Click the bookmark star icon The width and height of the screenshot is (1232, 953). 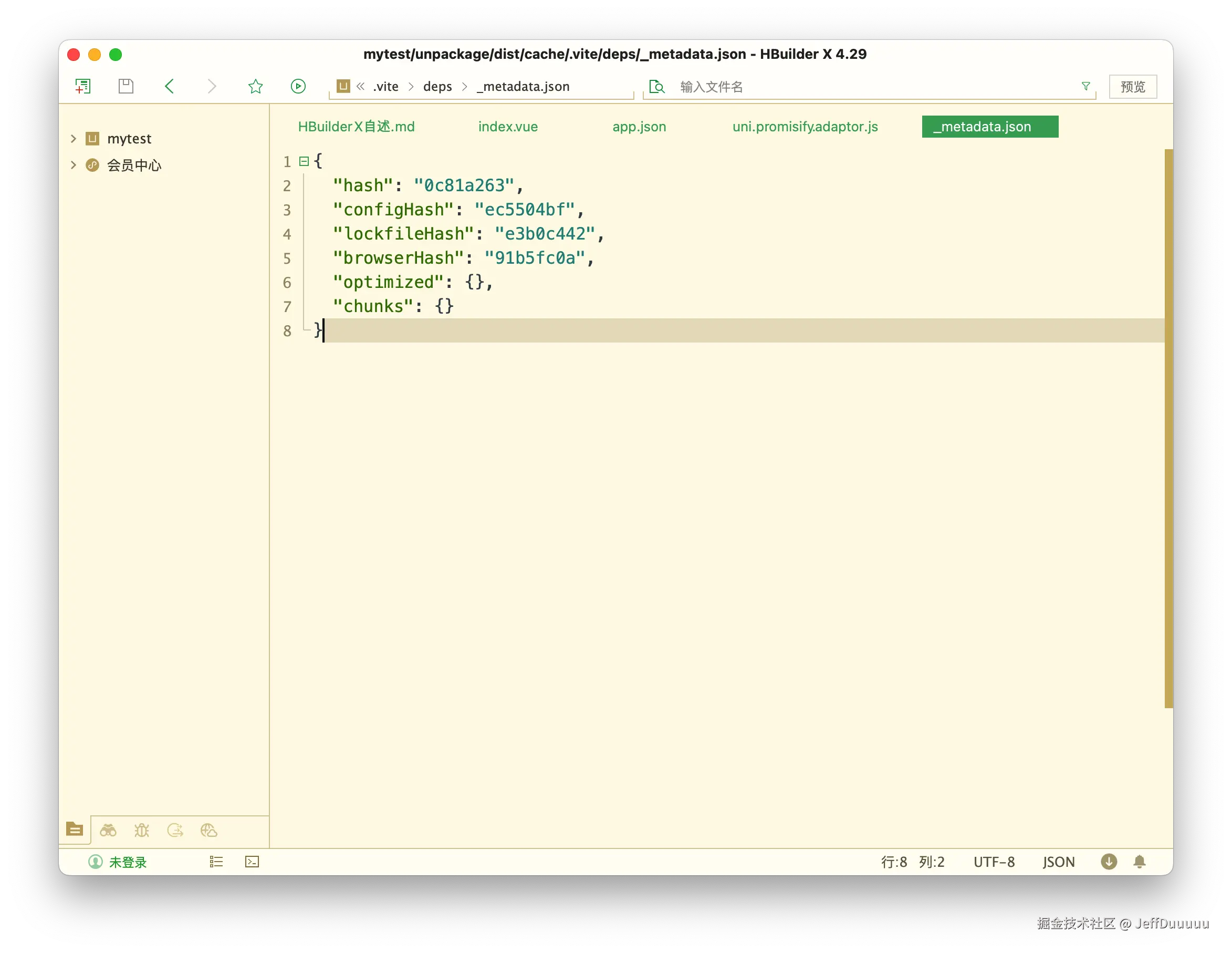pyautogui.click(x=256, y=86)
